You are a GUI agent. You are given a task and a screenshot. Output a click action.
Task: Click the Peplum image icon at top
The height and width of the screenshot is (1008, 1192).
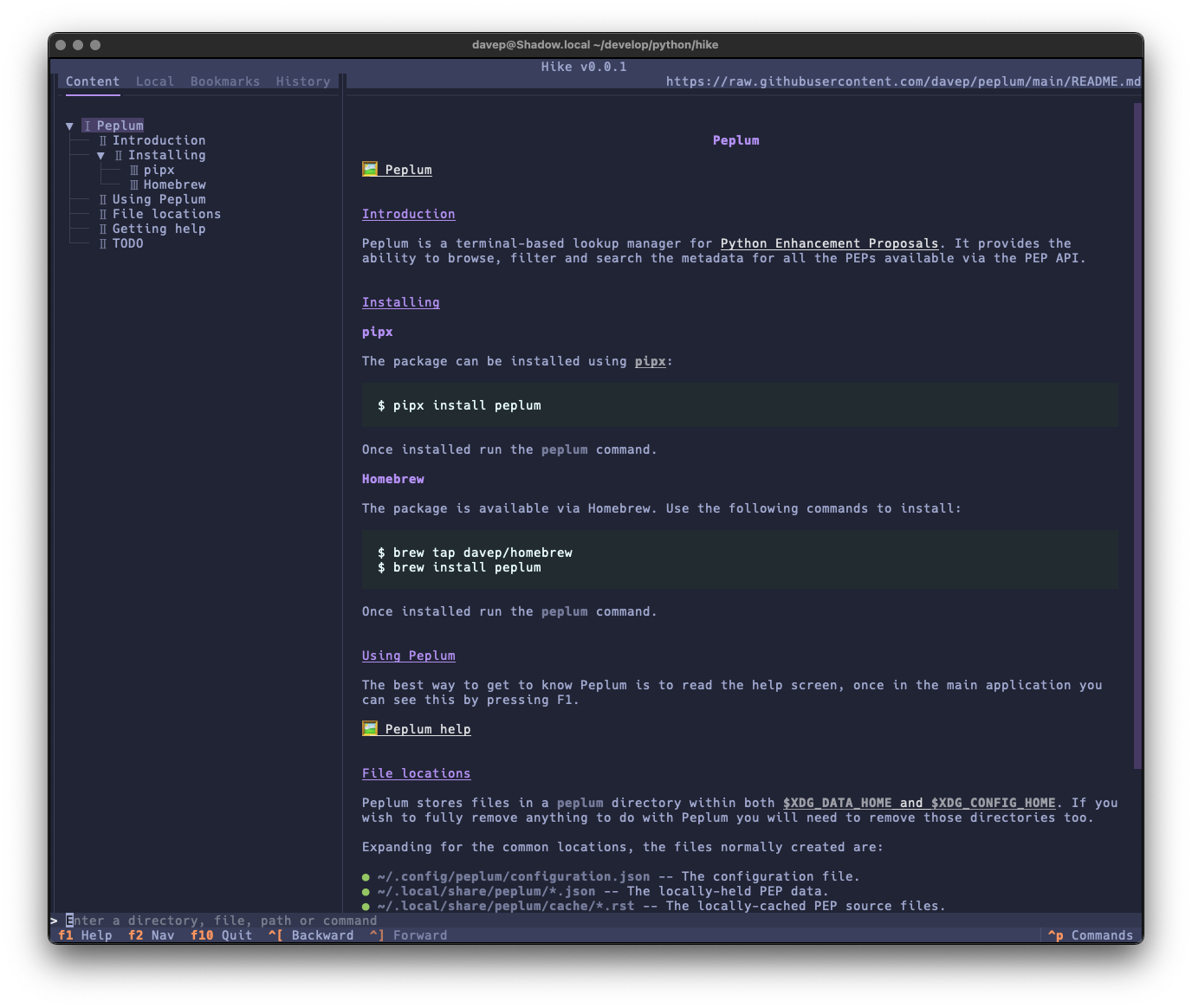370,170
